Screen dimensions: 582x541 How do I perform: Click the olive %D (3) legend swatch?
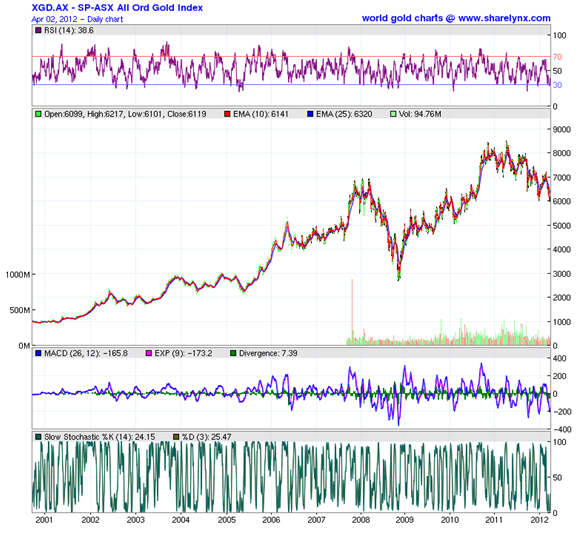[176, 437]
